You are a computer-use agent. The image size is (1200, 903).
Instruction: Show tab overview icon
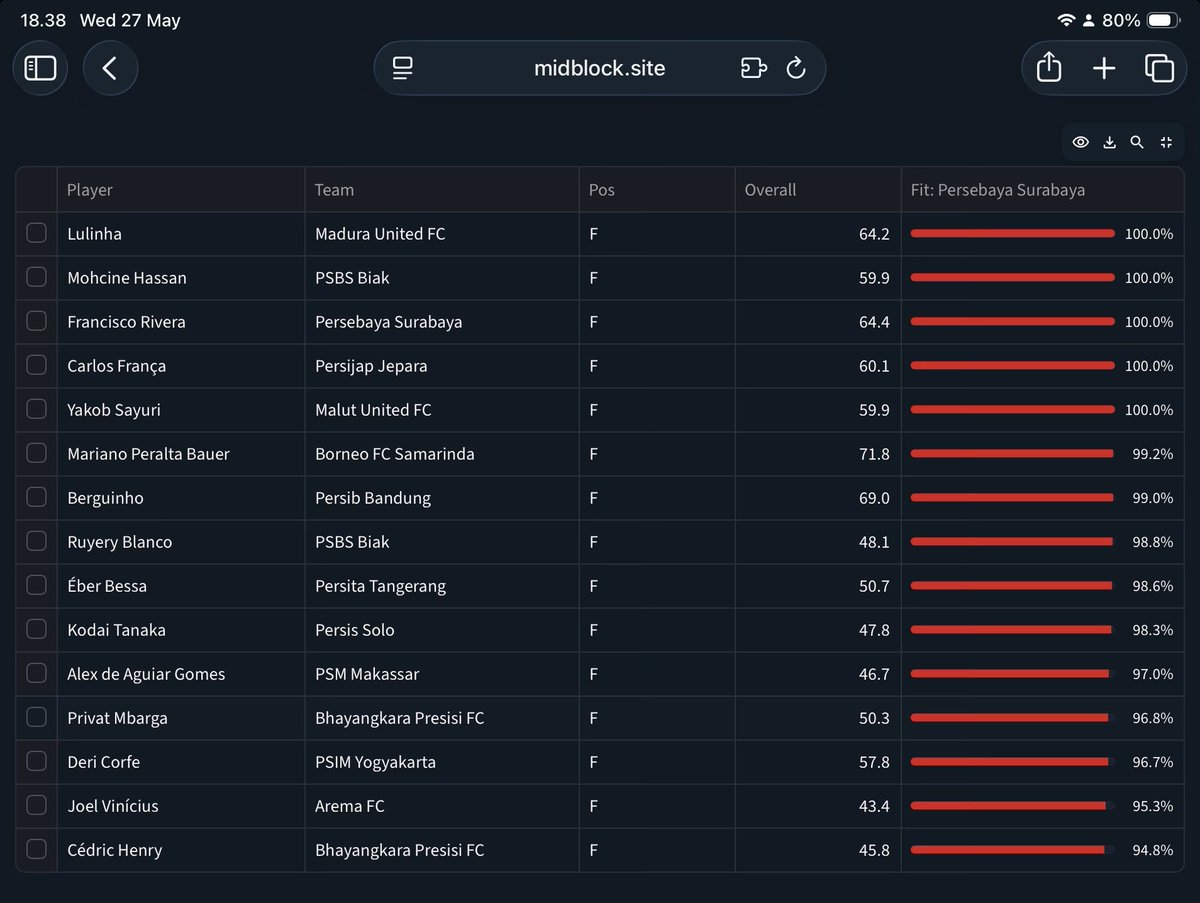1159,68
